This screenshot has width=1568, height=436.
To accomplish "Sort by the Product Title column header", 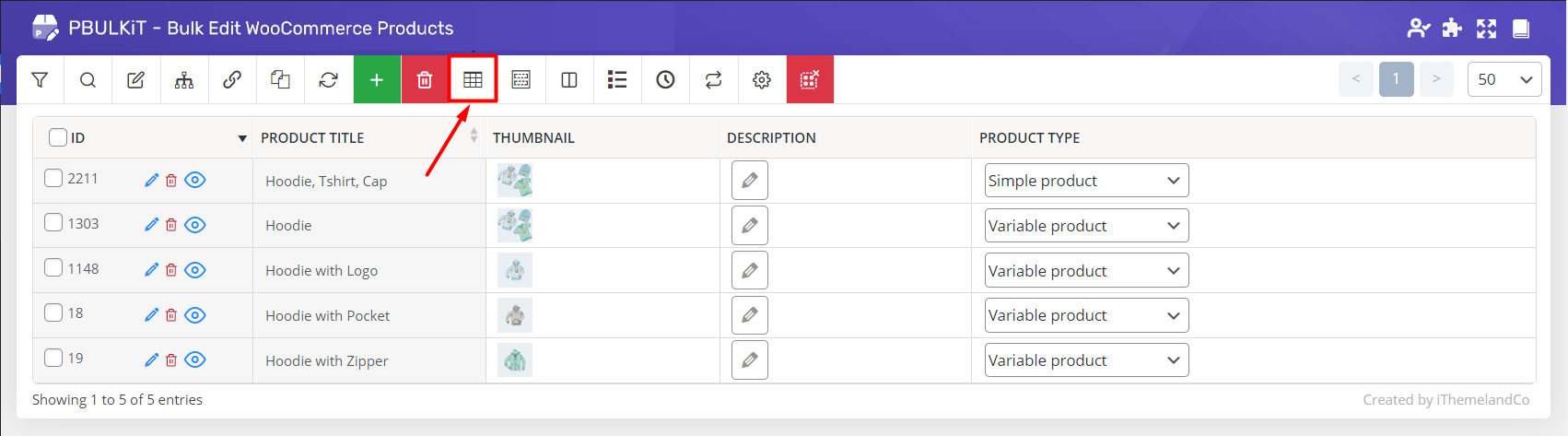I will pos(312,137).
